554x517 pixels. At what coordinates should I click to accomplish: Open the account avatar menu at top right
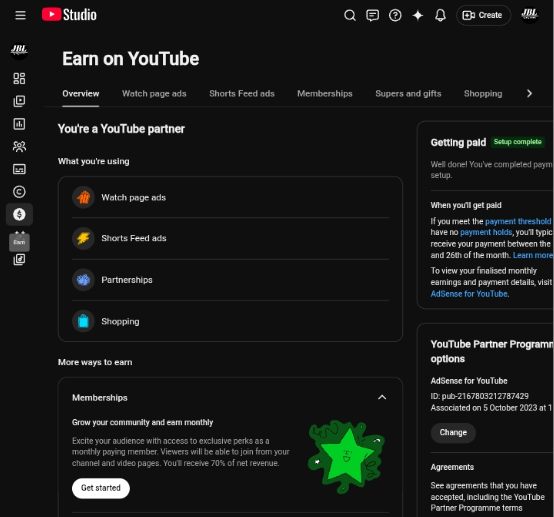coord(529,15)
